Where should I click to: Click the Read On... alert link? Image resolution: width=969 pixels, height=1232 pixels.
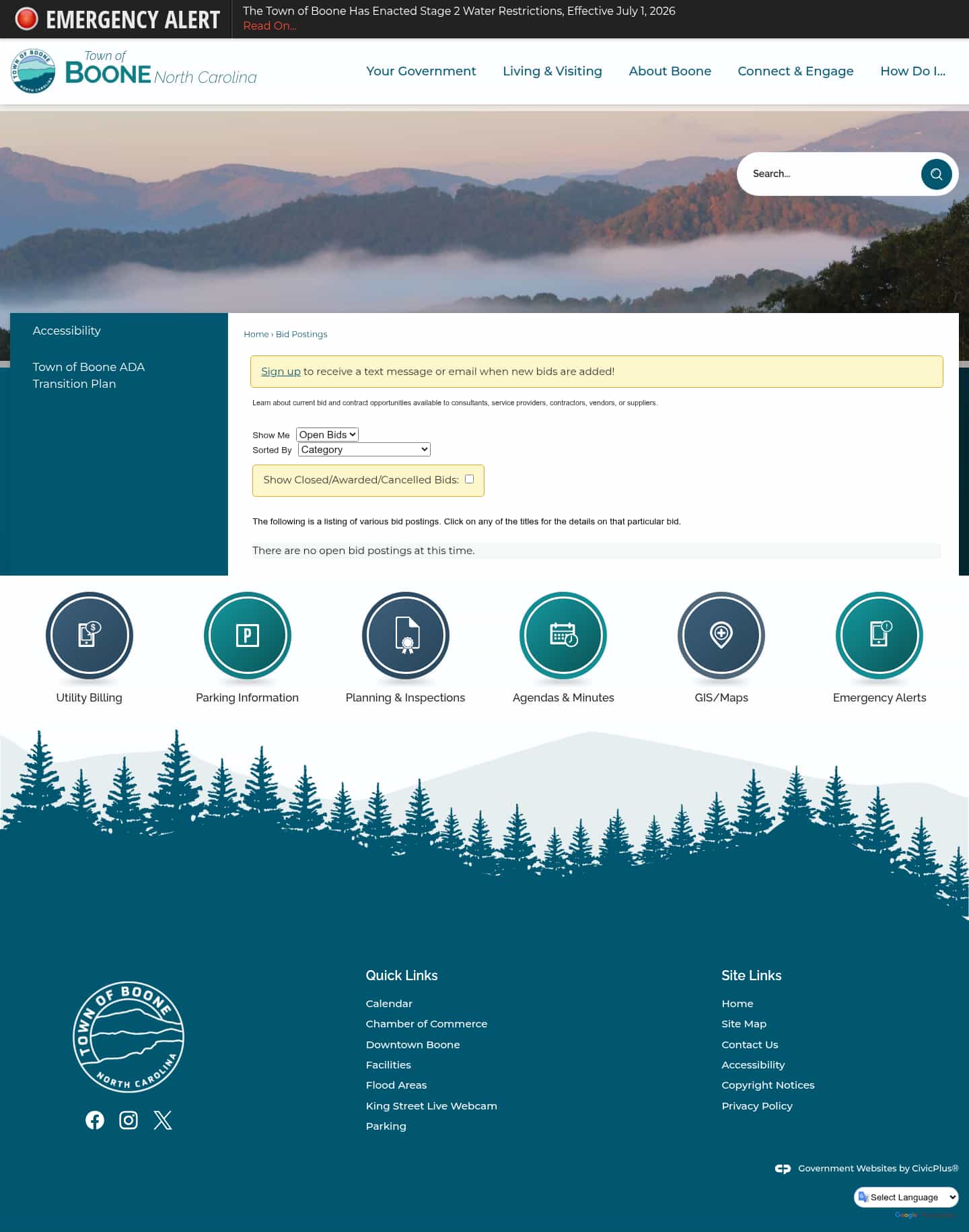click(x=269, y=26)
